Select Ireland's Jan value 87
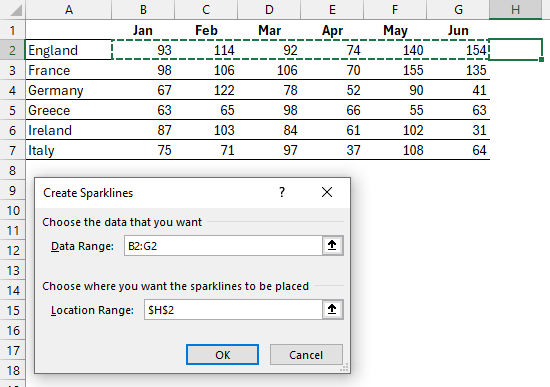The width and height of the screenshot is (550, 387). click(x=143, y=130)
